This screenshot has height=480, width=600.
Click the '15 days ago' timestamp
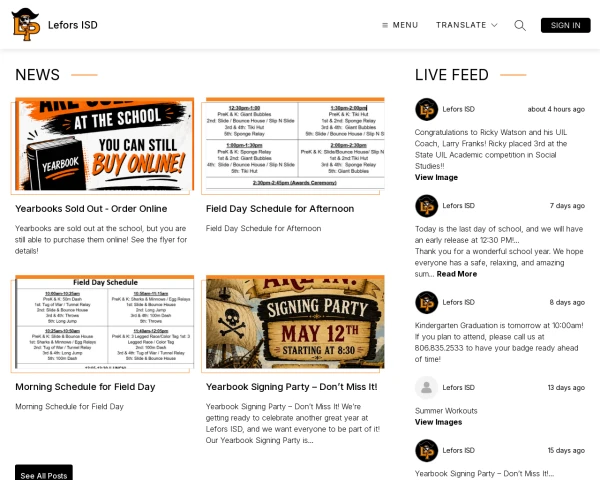[566, 450]
